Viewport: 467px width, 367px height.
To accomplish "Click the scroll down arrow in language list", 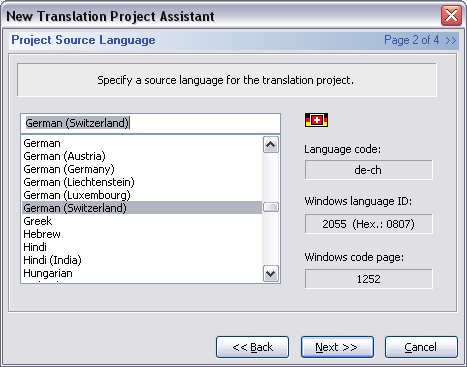I will [271, 274].
